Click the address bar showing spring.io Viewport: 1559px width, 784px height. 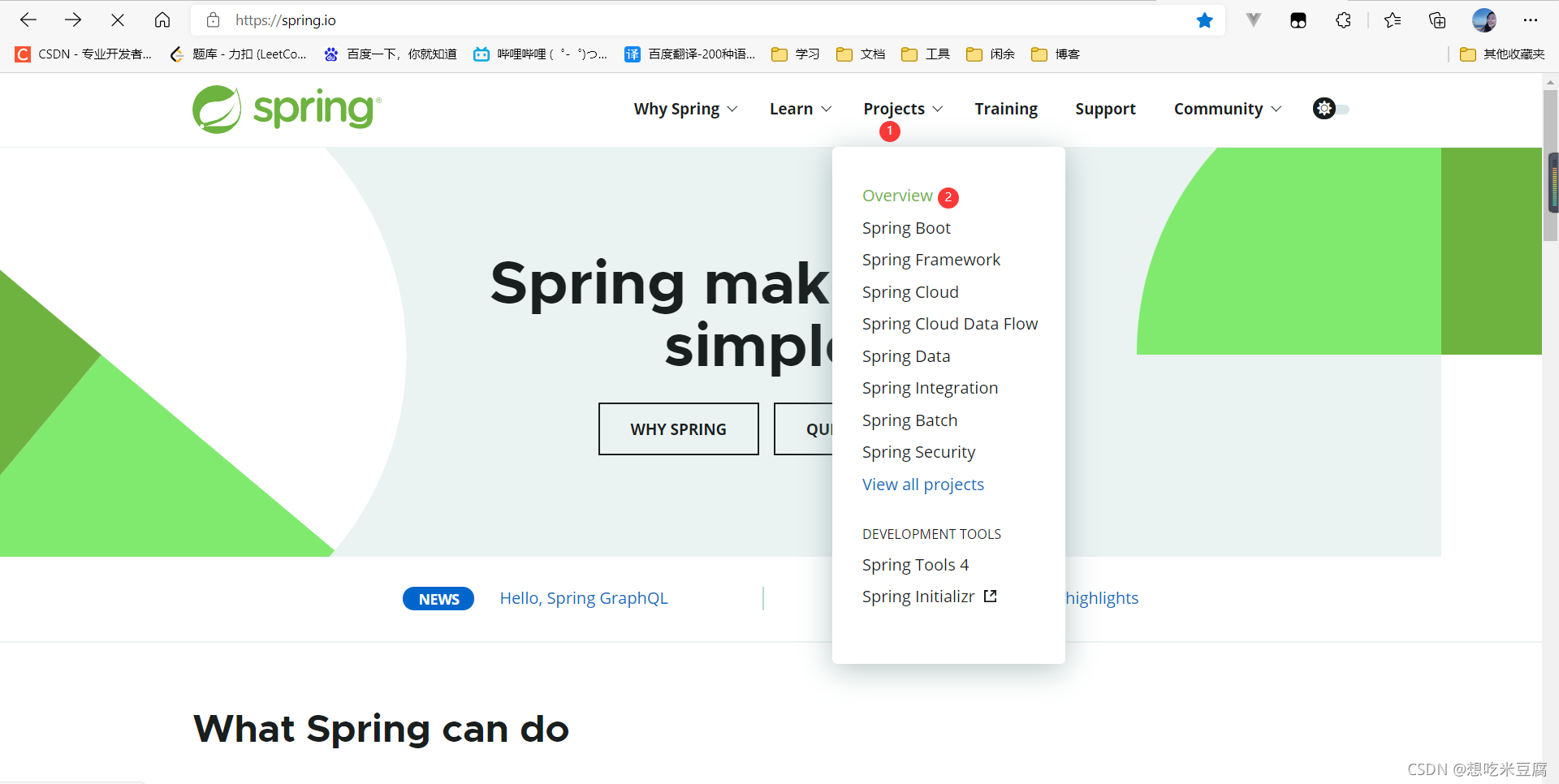(x=706, y=20)
